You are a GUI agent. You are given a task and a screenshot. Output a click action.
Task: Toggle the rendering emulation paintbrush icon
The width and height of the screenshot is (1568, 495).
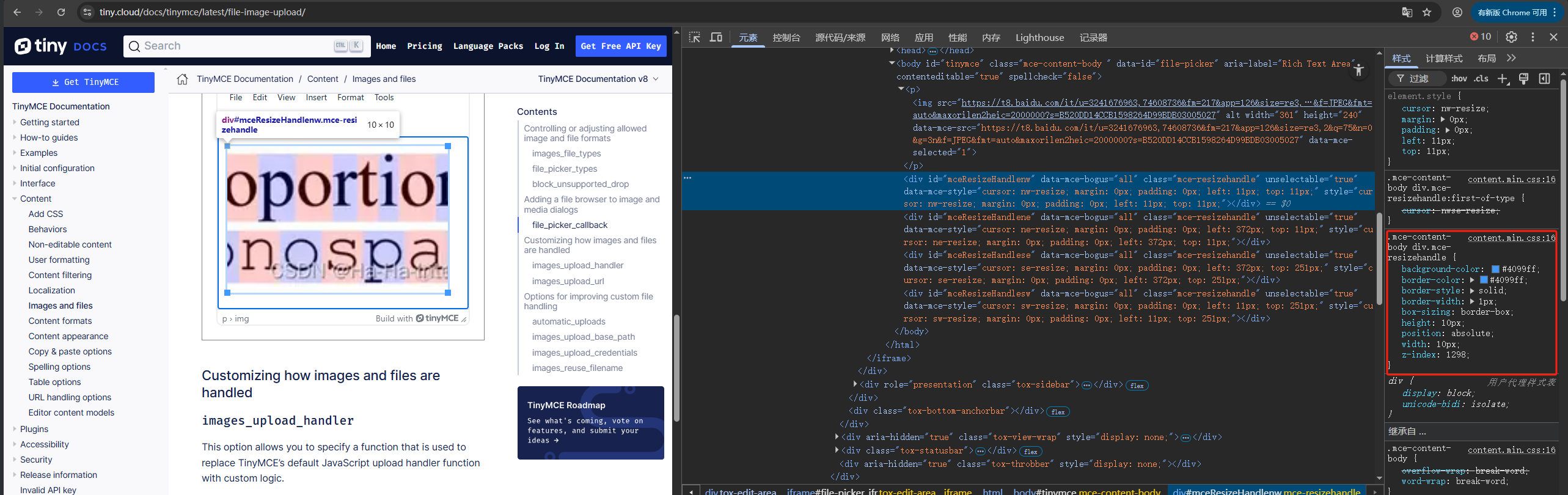1523,78
